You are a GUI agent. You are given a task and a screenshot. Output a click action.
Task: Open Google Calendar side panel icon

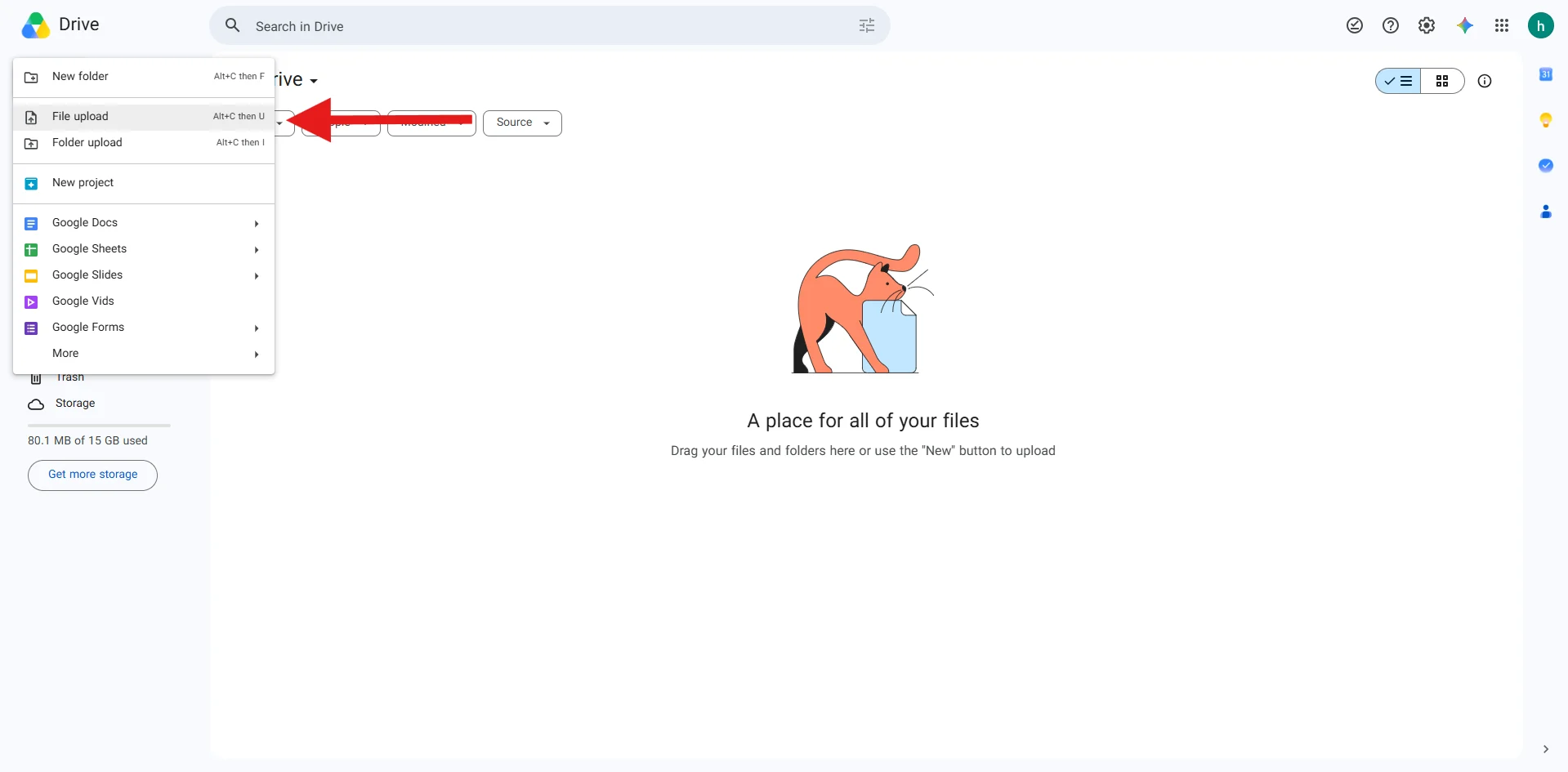[x=1546, y=74]
